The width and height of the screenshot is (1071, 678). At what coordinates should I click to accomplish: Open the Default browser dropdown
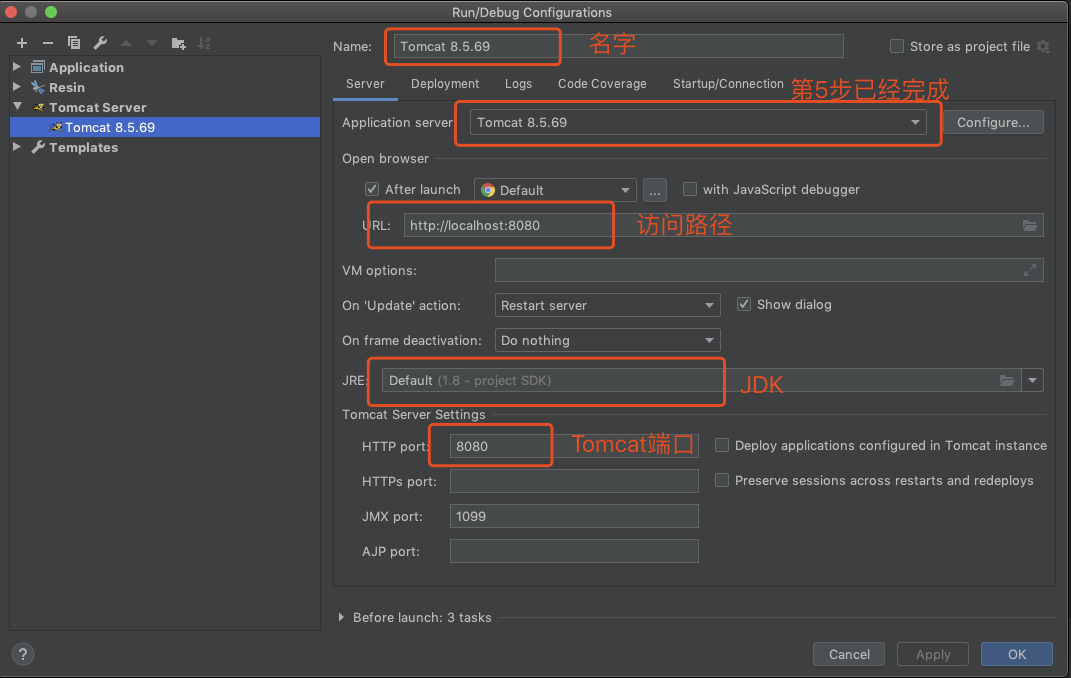(x=555, y=190)
